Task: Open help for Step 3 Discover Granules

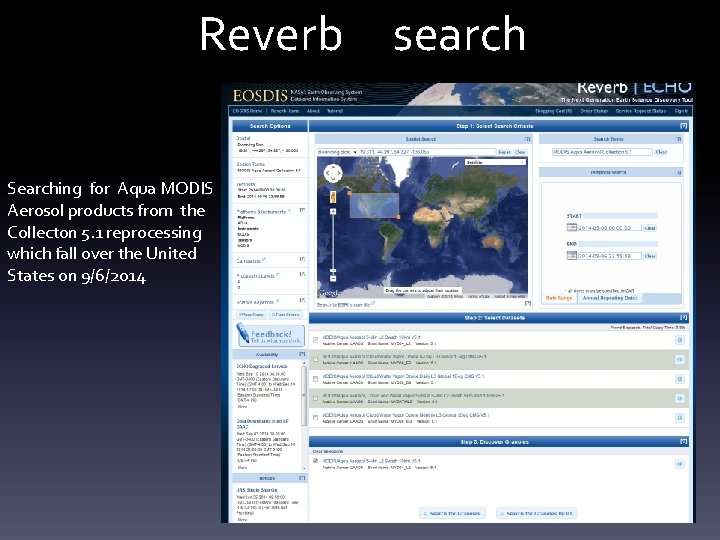Action: pyautogui.click(x=684, y=441)
